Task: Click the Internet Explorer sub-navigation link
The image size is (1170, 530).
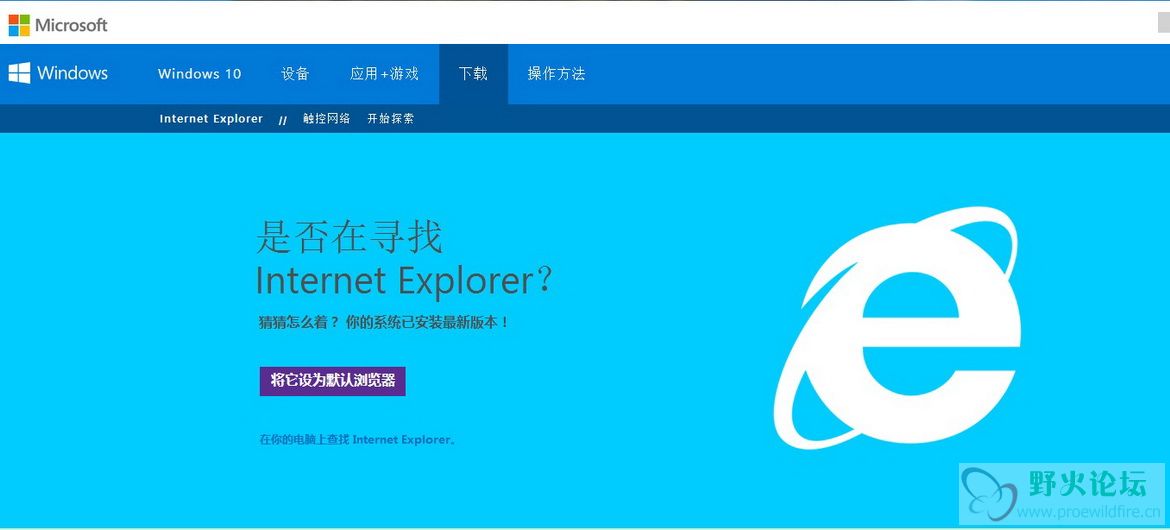Action: tap(211, 119)
